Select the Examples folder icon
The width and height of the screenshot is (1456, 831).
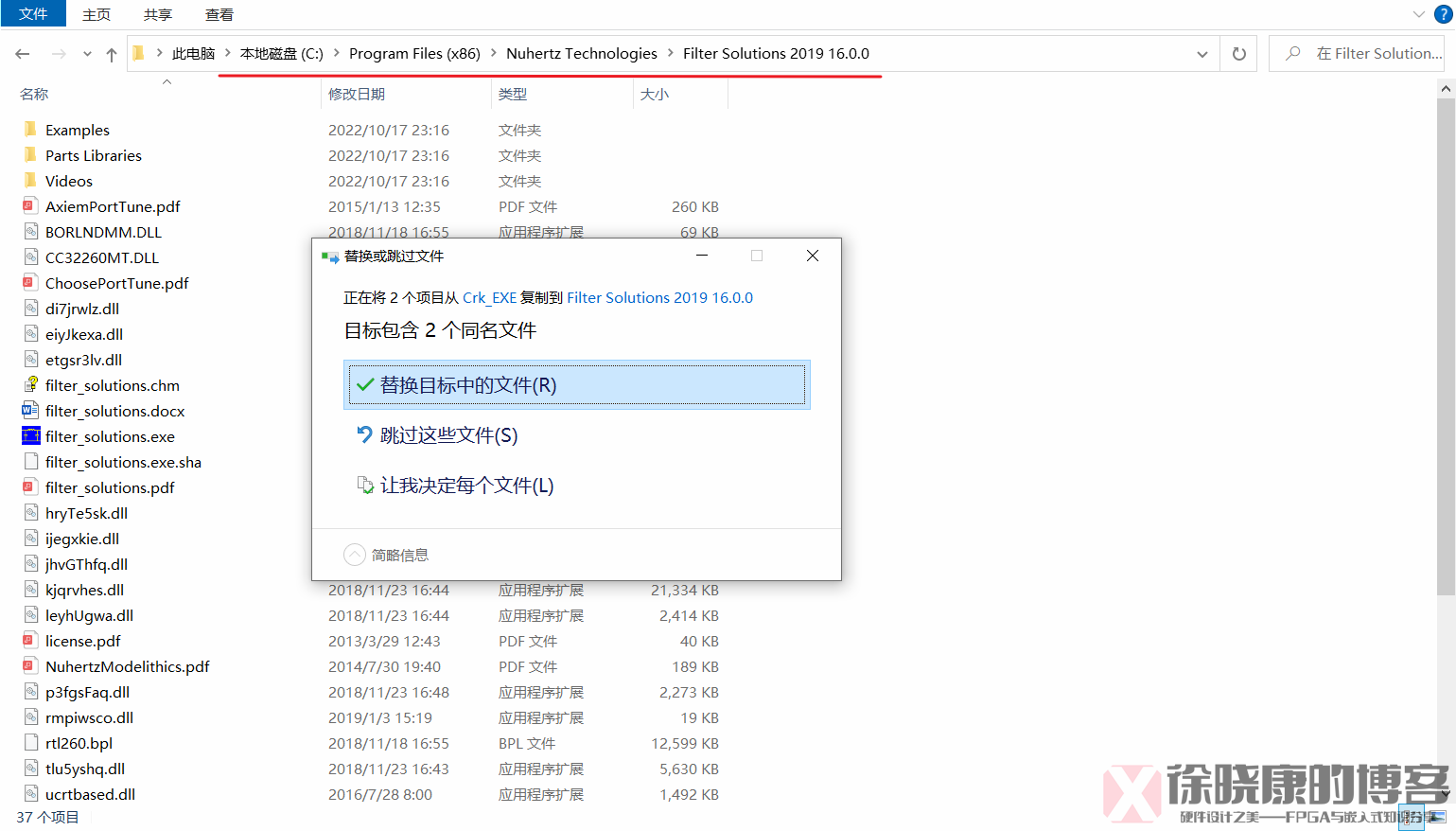(x=30, y=130)
